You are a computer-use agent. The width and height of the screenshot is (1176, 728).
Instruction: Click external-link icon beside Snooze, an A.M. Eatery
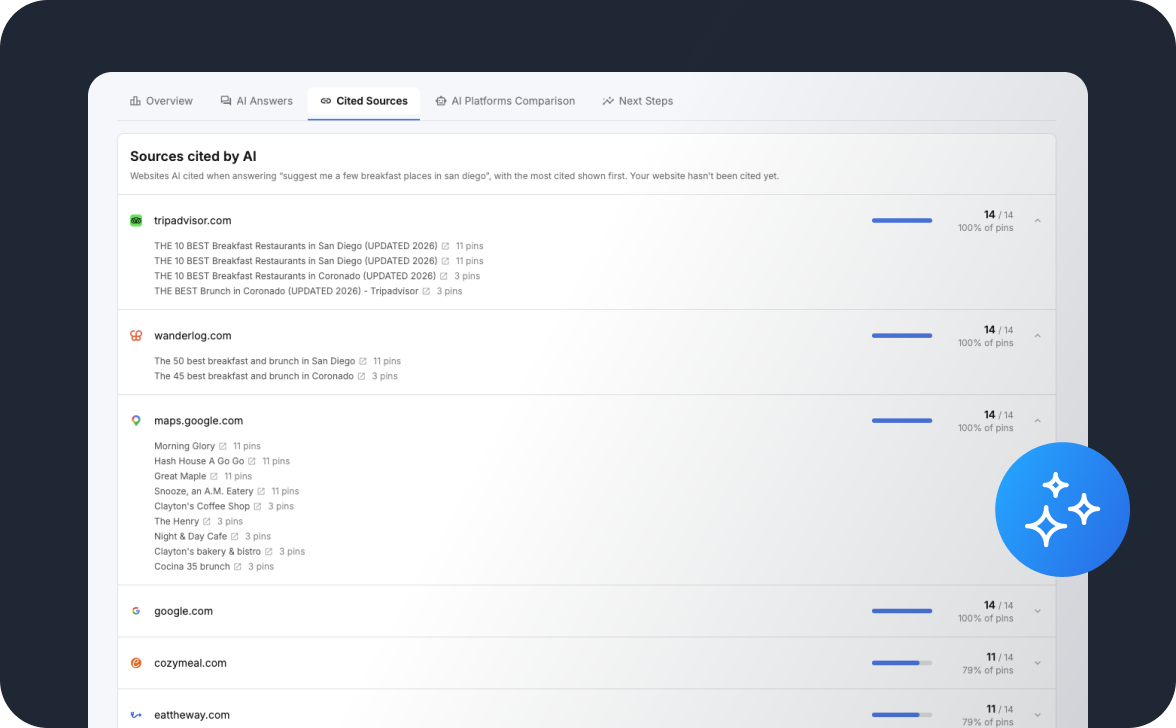click(261, 491)
